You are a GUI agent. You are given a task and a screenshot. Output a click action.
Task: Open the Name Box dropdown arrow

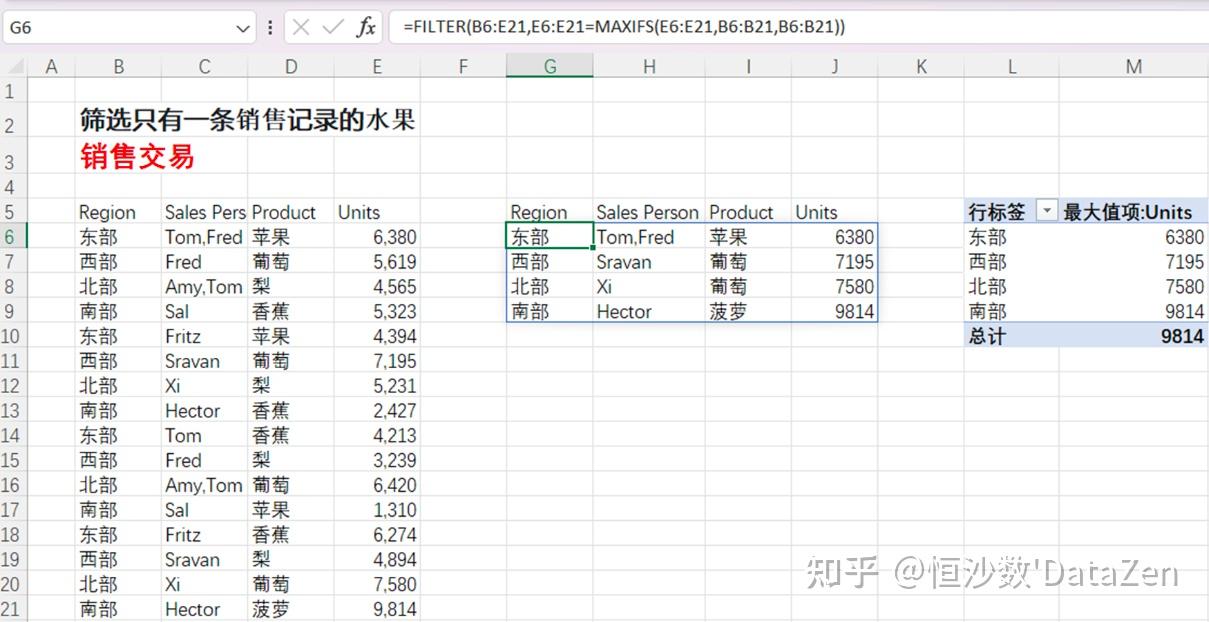coord(243,29)
